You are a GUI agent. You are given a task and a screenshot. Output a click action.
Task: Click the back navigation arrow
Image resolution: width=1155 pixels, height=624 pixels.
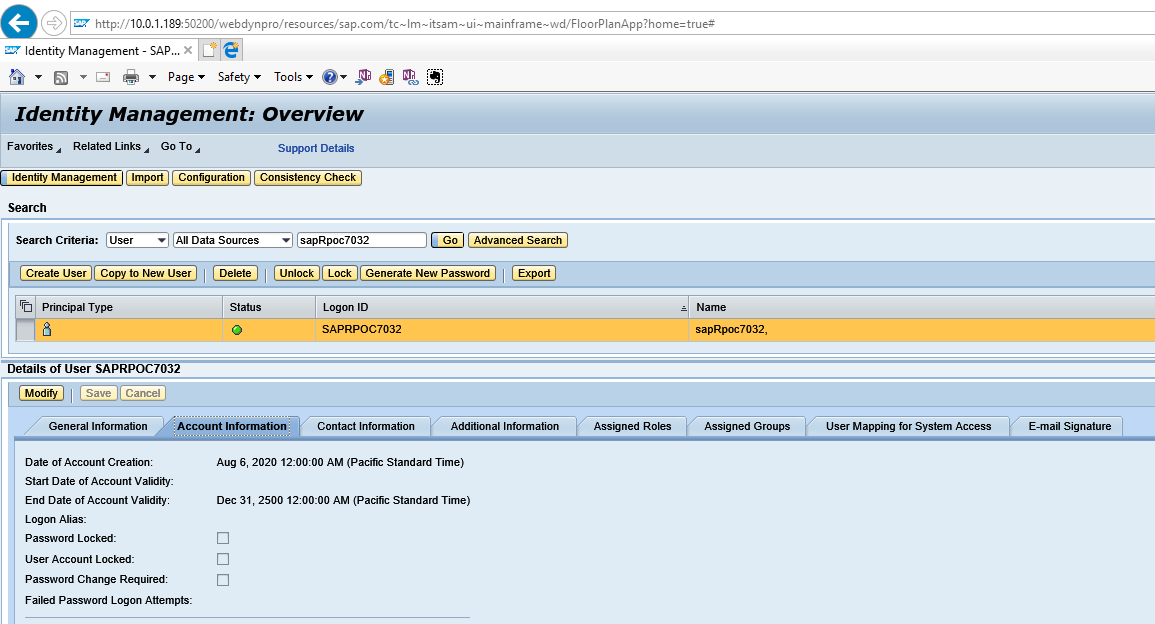coord(19,21)
